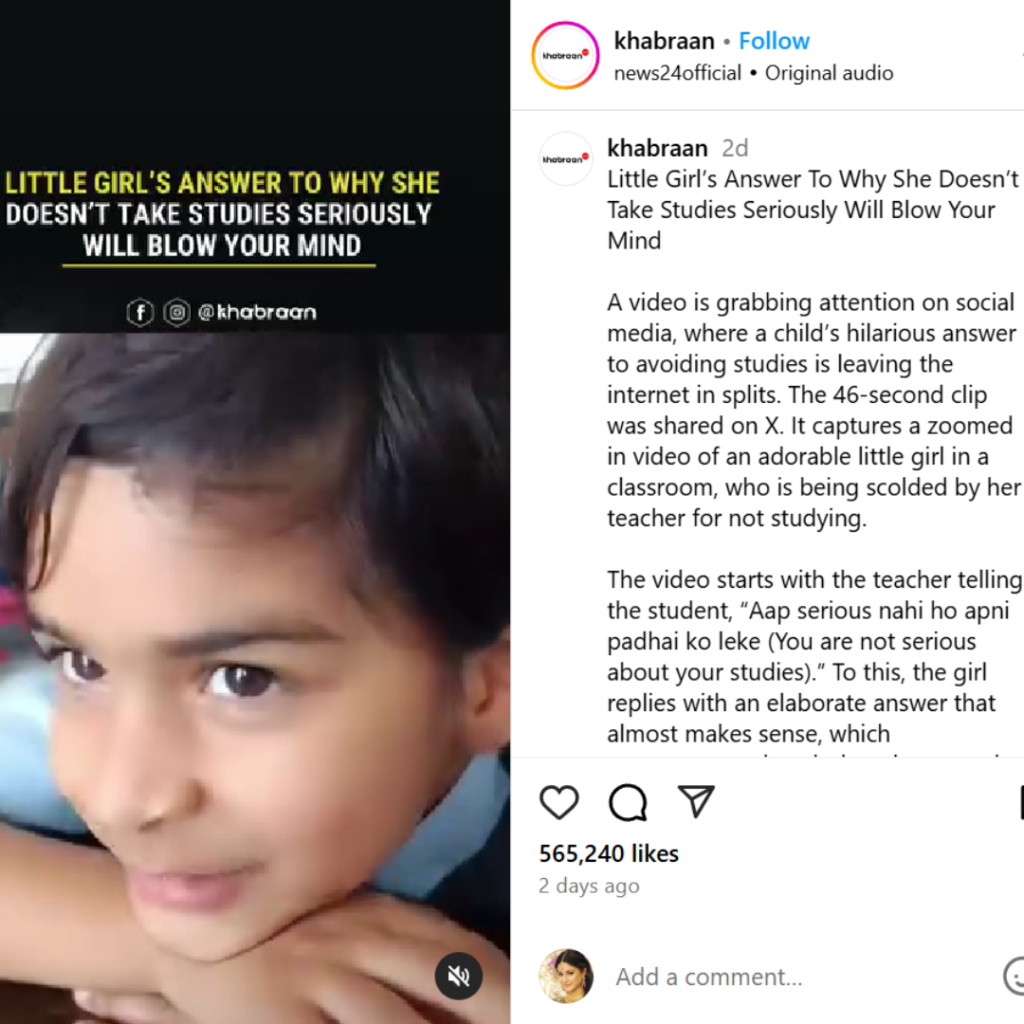Click your profile picture near comment box
This screenshot has width=1024, height=1024.
point(566,976)
